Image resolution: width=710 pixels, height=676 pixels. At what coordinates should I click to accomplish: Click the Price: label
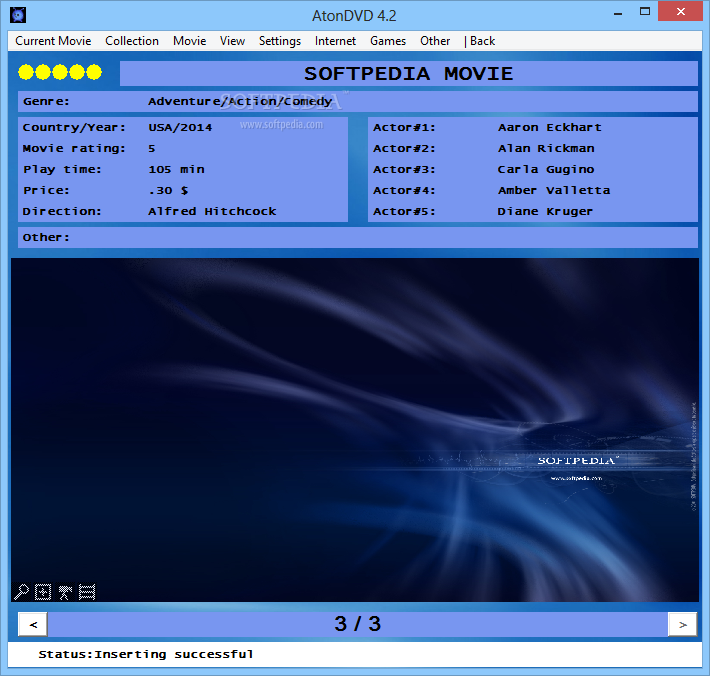(x=46, y=190)
